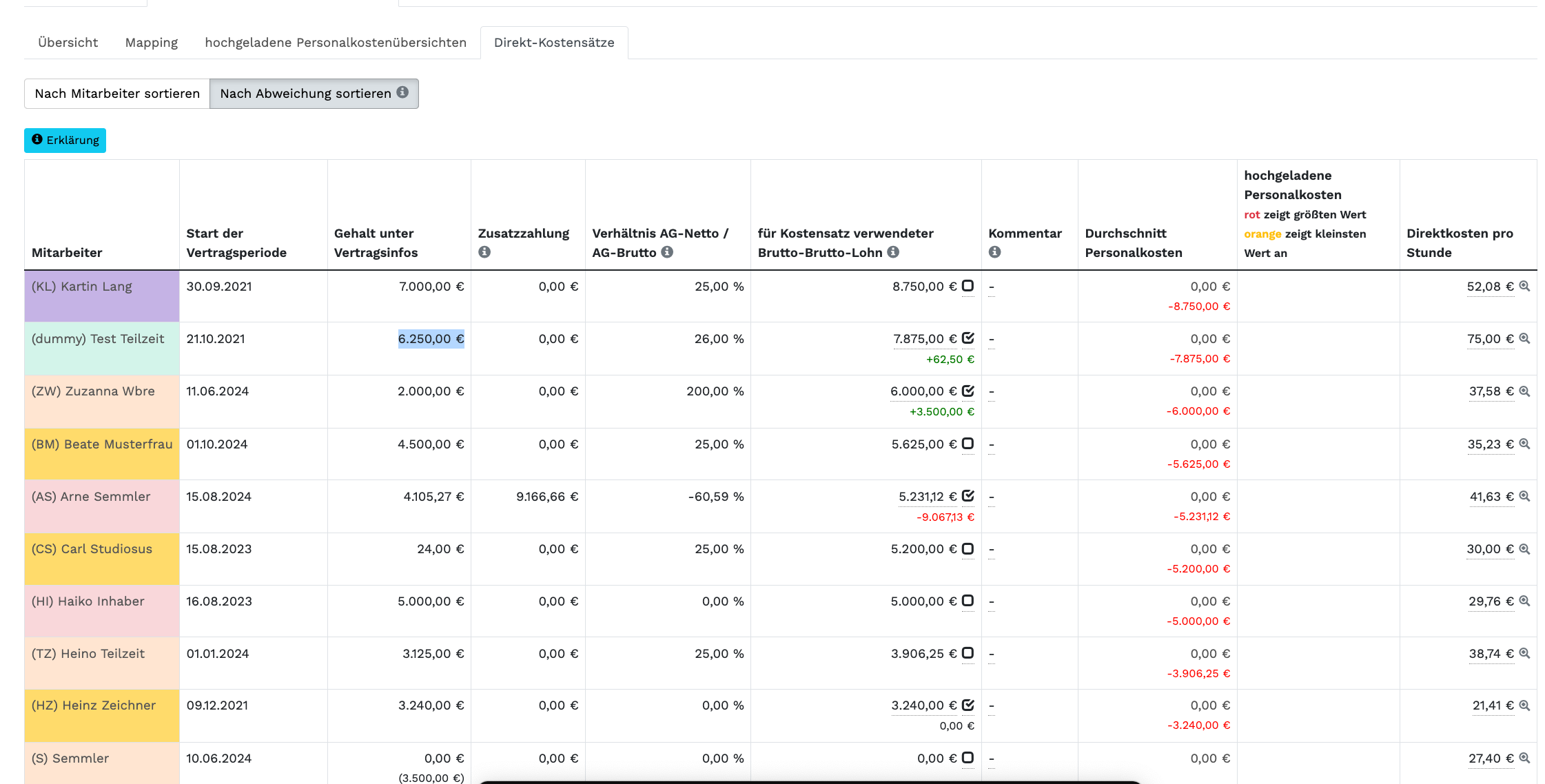The width and height of the screenshot is (1545, 784).
Task: Click the Haiko Inhaber name cell
Action: (102, 611)
